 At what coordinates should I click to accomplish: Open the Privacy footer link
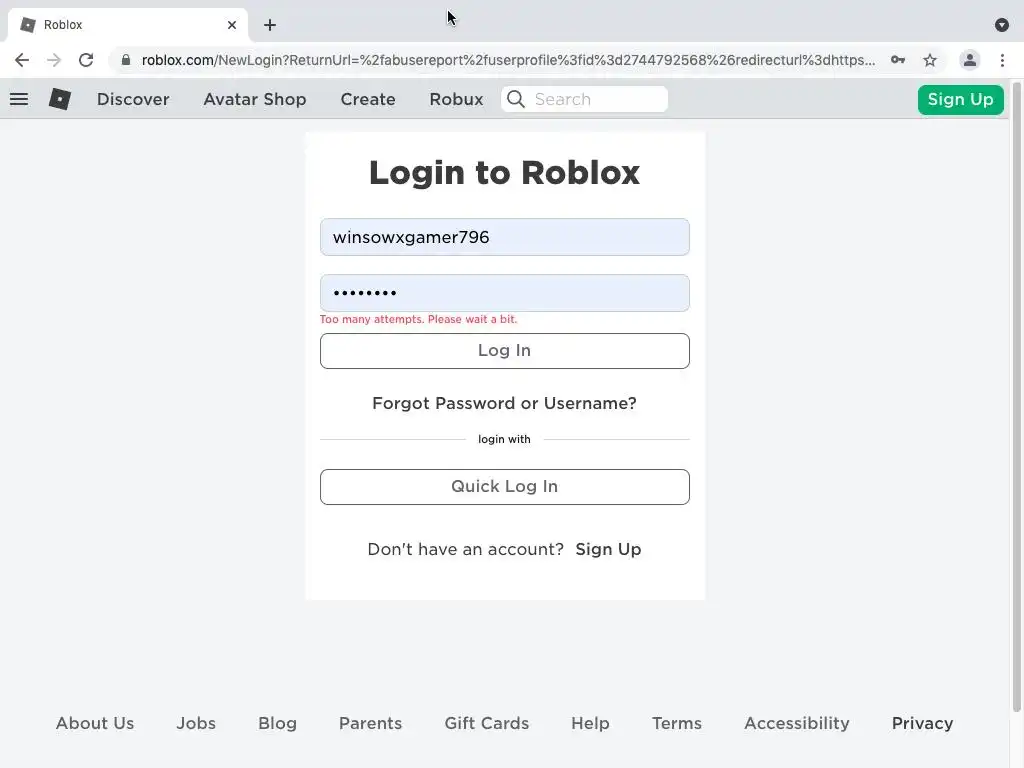coord(922,723)
